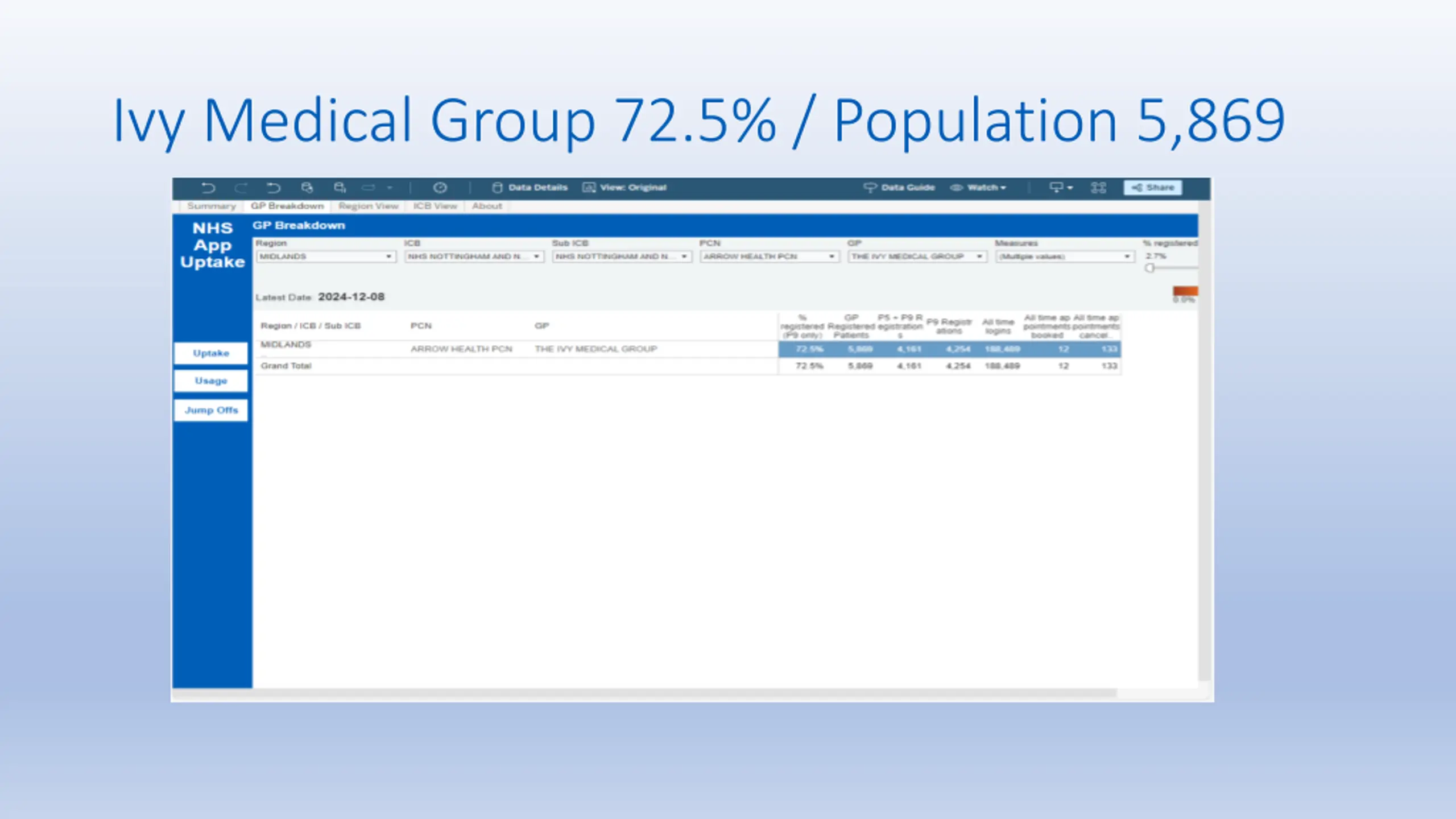1456x819 pixels.
Task: Click the full screen icon beside Share
Action: 1098,188
